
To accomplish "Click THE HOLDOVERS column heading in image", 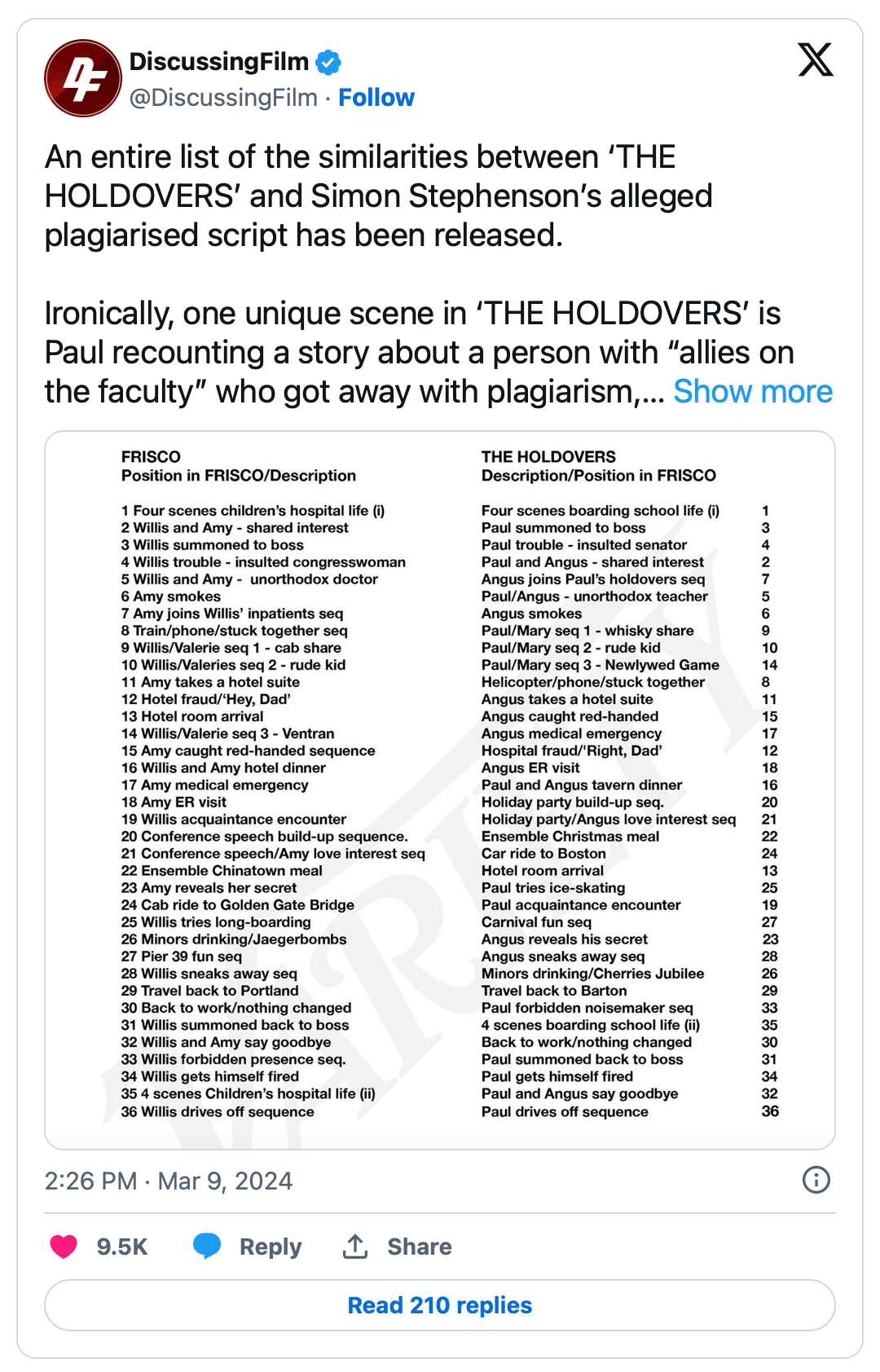I will (548, 456).
